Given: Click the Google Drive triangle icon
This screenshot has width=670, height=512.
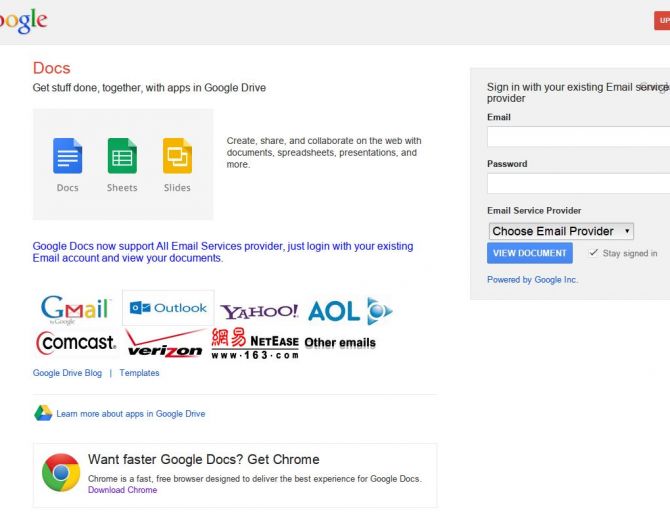Looking at the screenshot, I should [x=43, y=413].
